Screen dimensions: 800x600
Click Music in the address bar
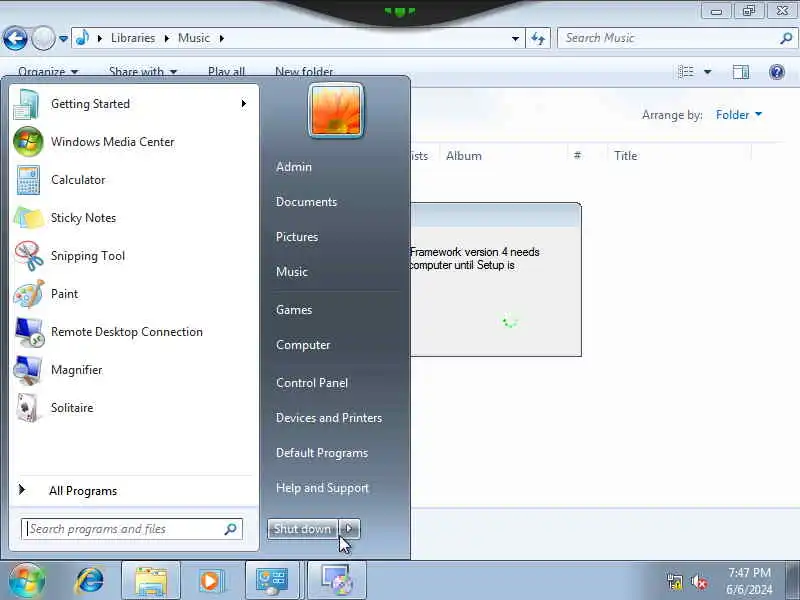click(194, 38)
